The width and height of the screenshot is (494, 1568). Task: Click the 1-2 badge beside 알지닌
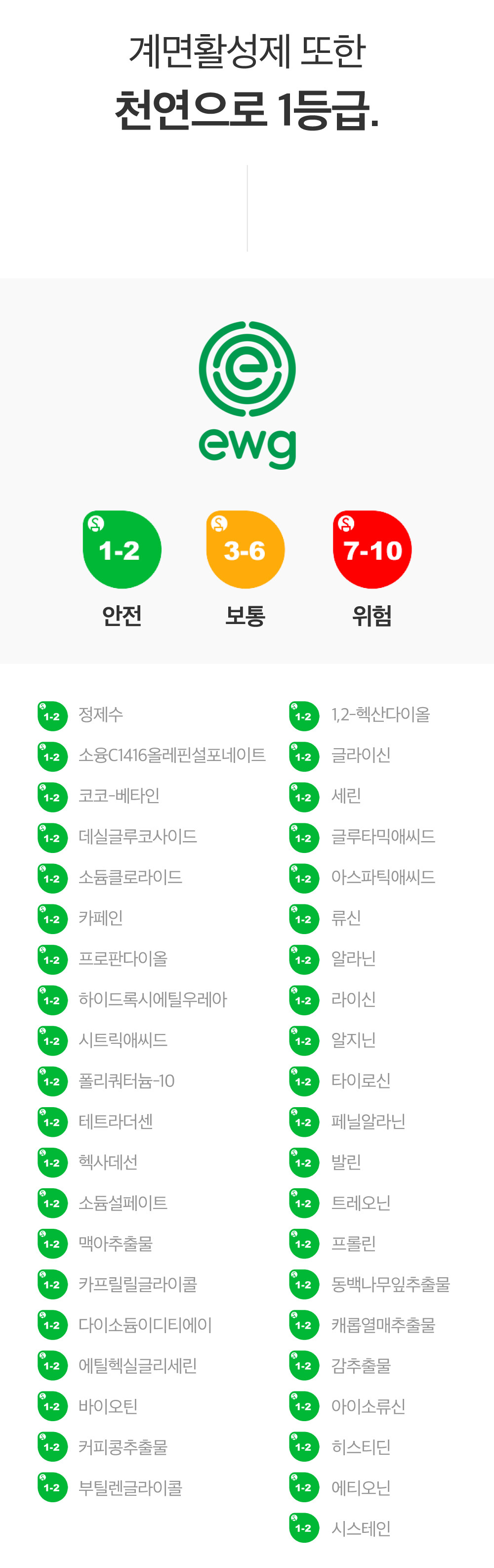tap(304, 1041)
